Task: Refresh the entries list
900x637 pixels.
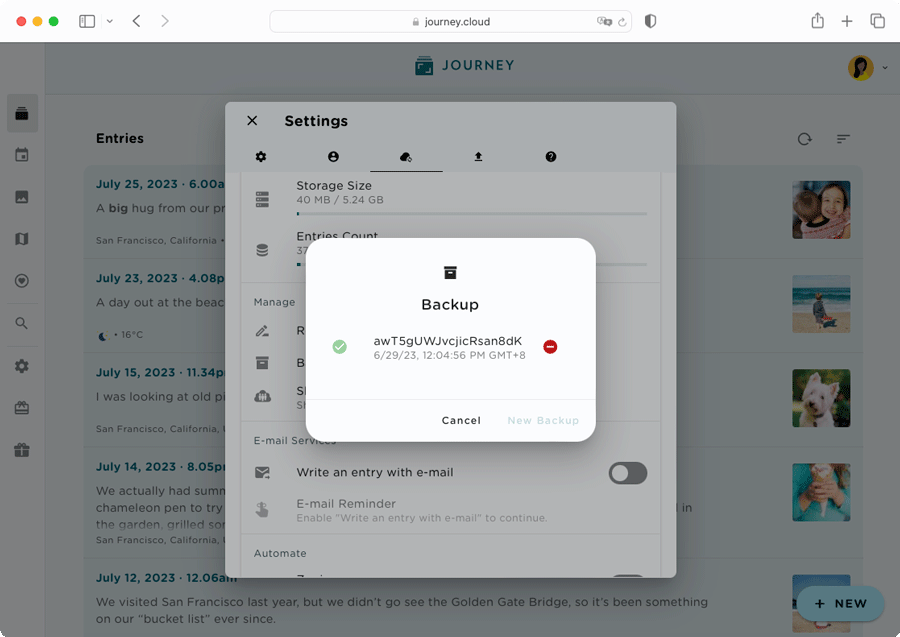Action: click(804, 139)
